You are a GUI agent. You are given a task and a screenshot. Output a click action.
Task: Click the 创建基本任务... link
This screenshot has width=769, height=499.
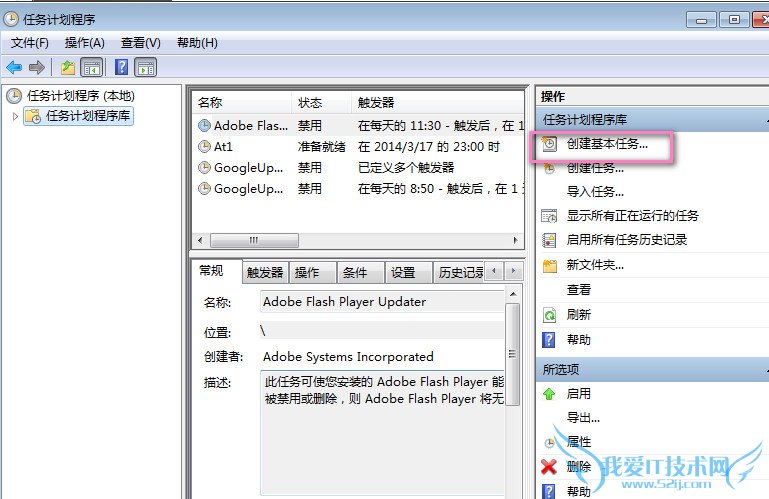607,144
